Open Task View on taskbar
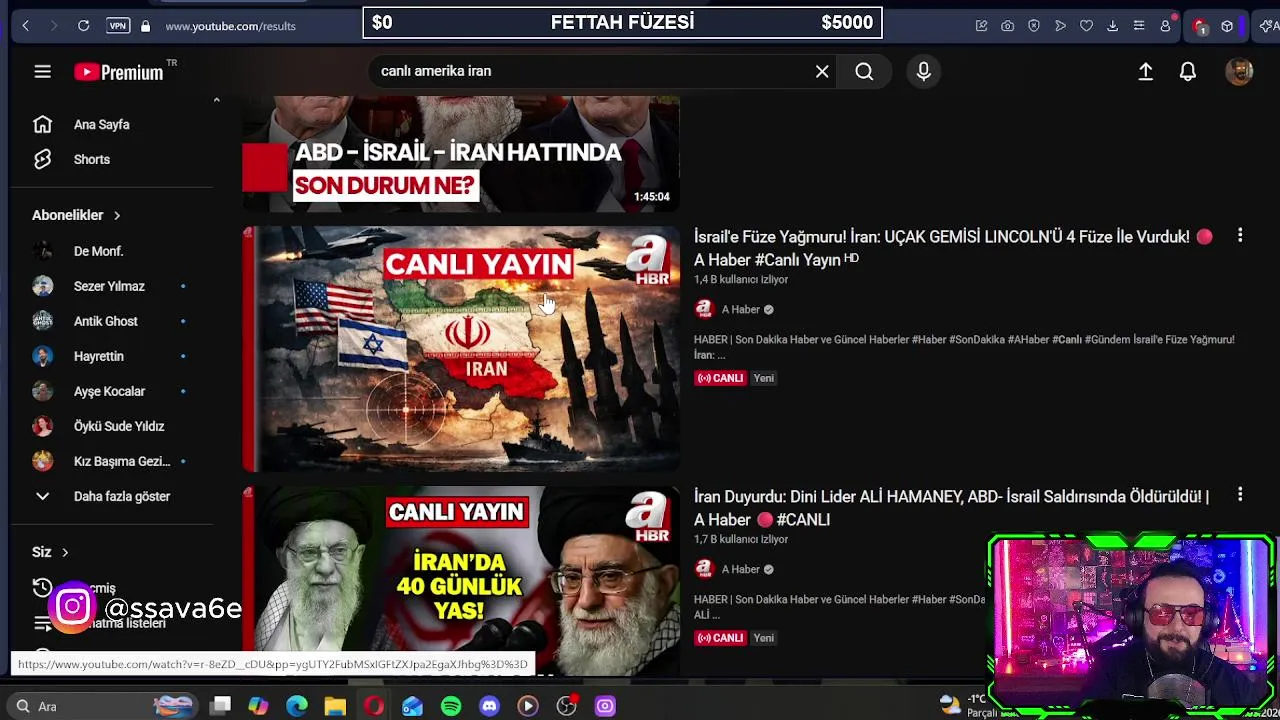 pyautogui.click(x=221, y=706)
